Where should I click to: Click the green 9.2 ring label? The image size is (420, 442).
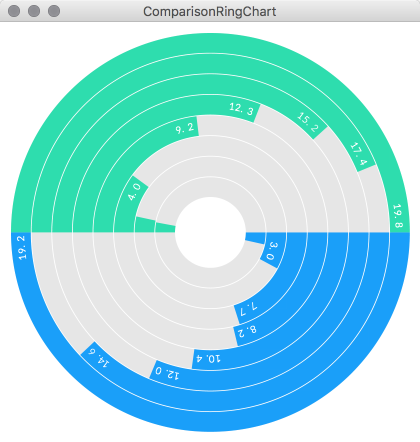tap(185, 129)
